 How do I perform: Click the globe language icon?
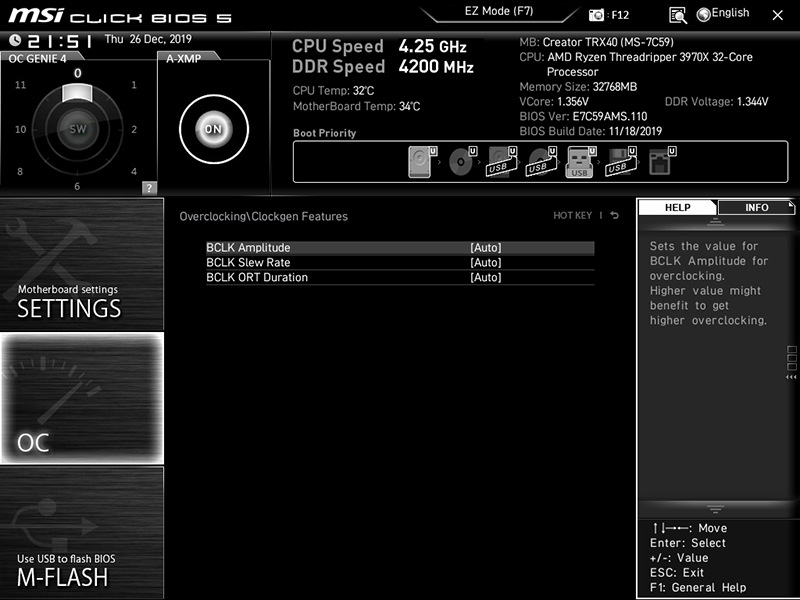[x=704, y=15]
